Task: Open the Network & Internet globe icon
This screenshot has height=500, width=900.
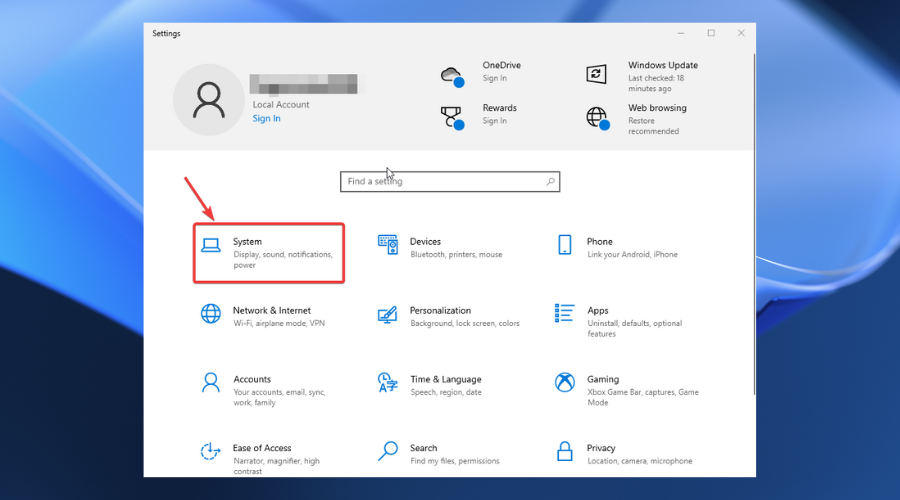Action: coord(211,314)
